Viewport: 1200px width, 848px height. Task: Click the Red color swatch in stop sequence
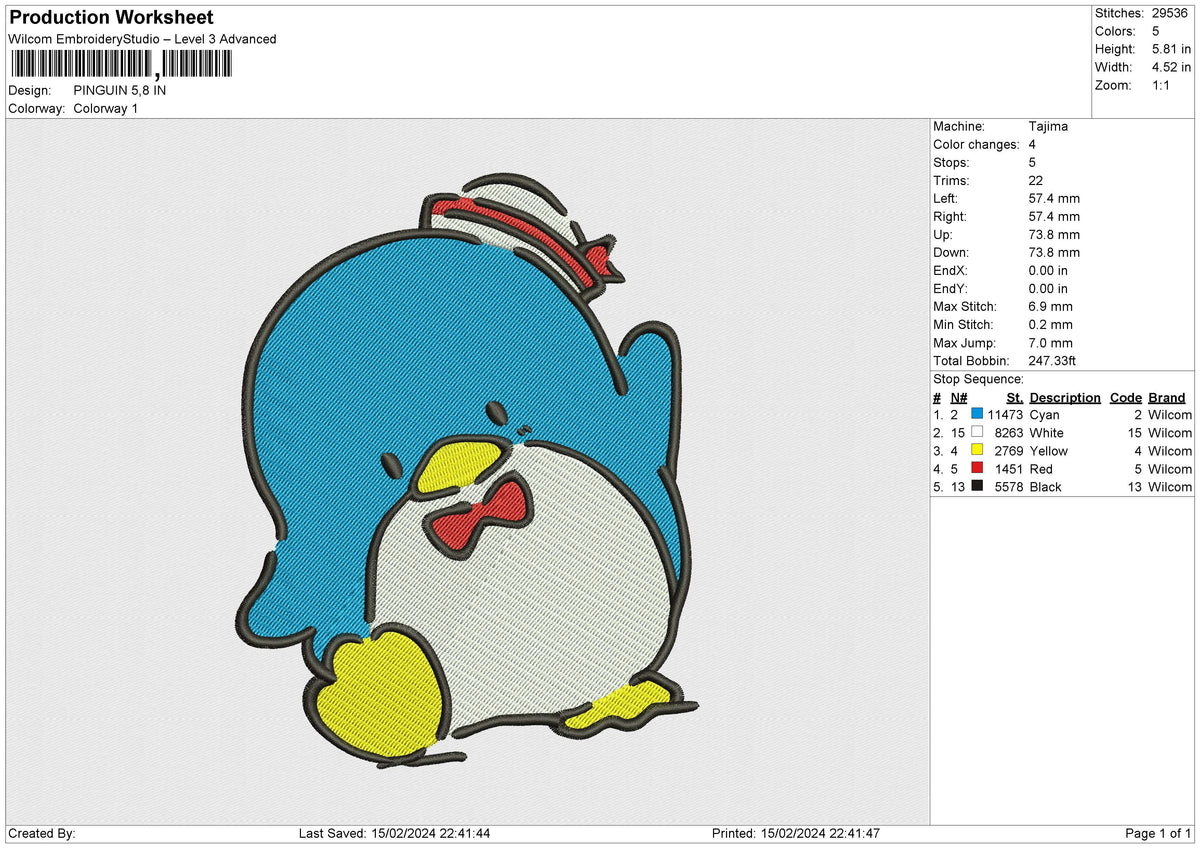977,468
